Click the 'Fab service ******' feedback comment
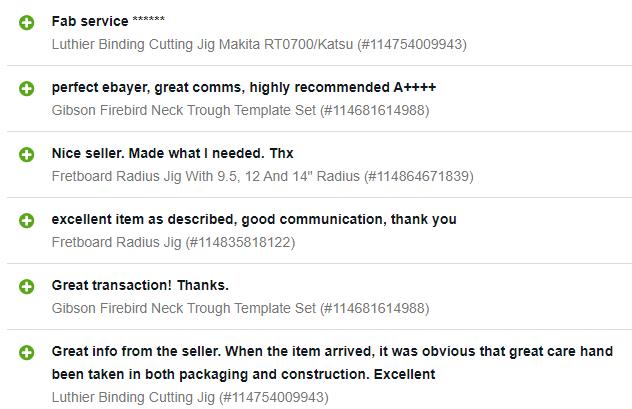 click(x=108, y=21)
